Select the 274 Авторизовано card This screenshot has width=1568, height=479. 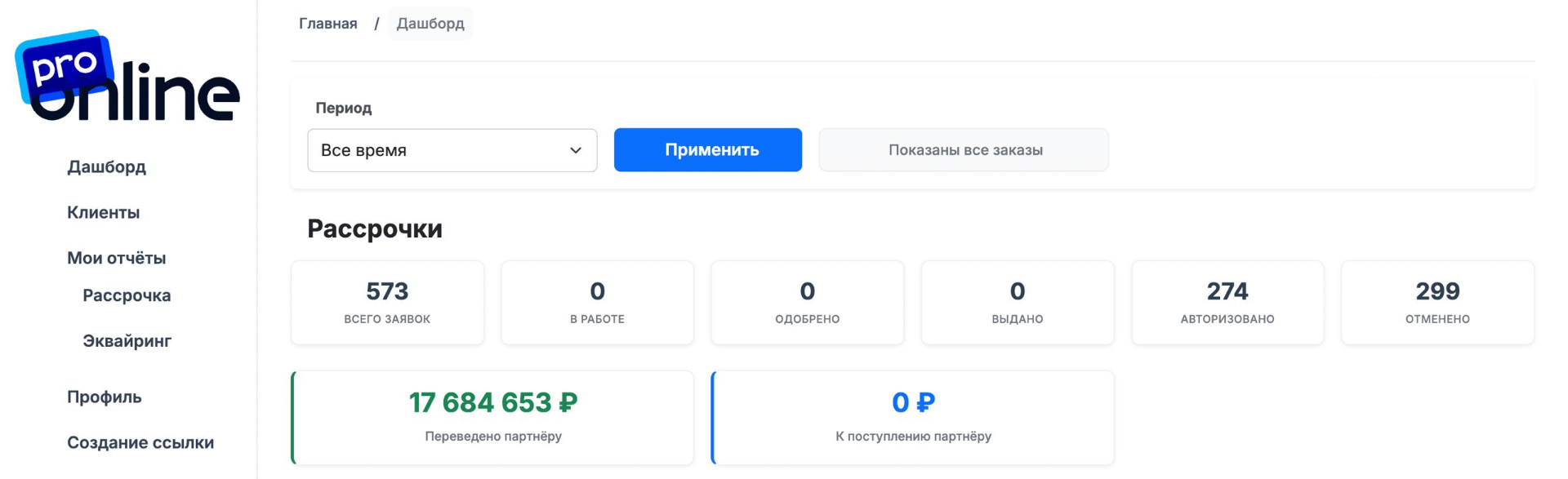tap(1227, 303)
